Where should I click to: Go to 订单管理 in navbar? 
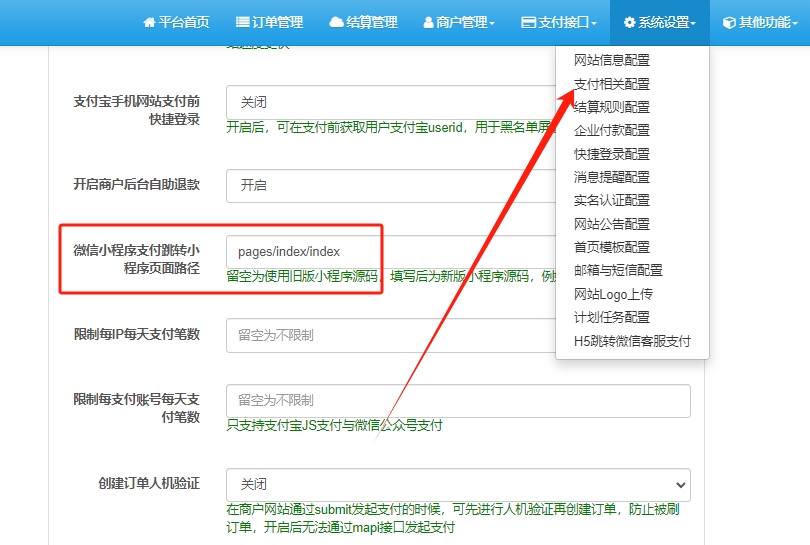(270, 22)
